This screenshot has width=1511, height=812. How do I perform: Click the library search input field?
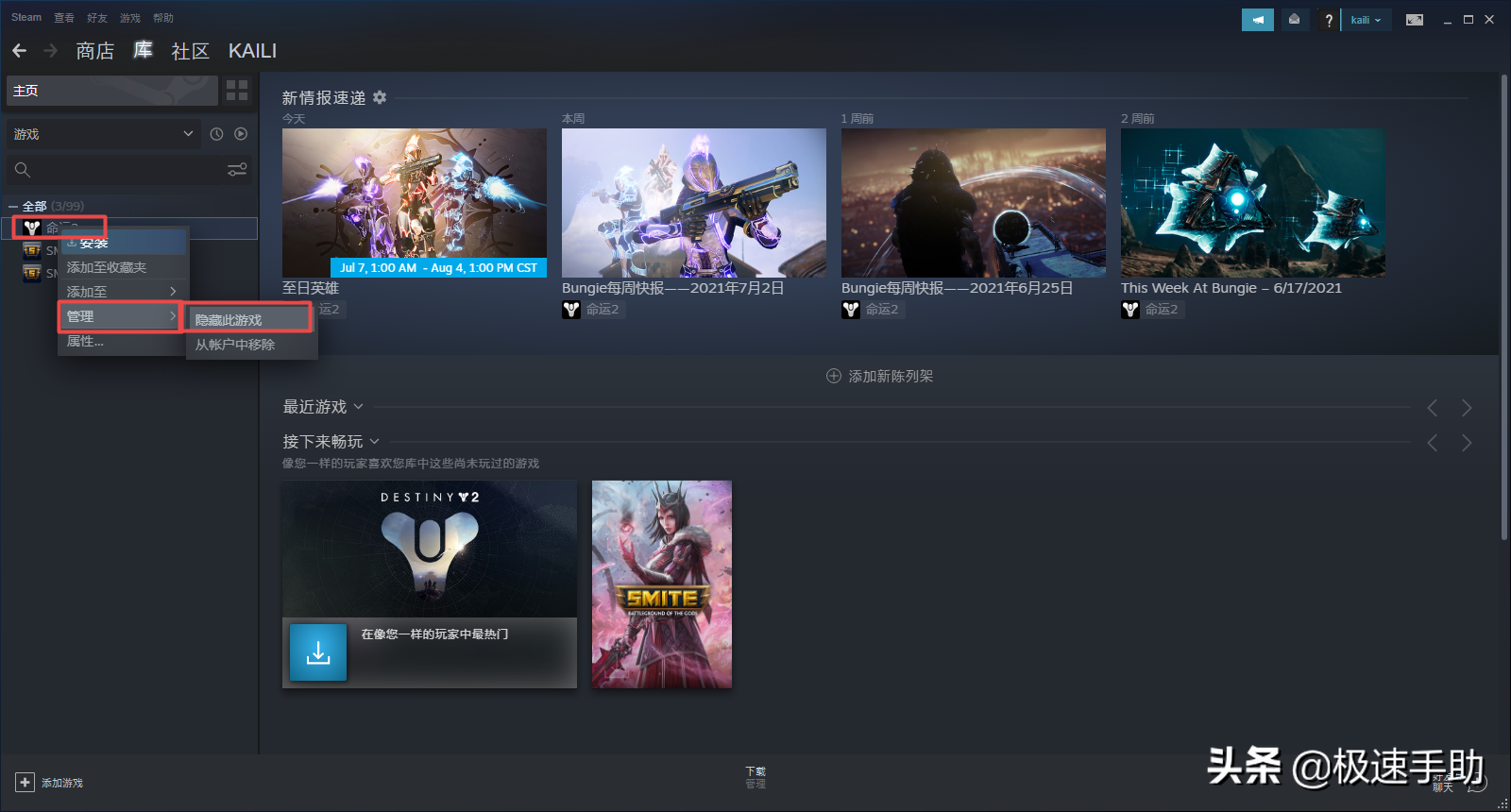(128, 170)
